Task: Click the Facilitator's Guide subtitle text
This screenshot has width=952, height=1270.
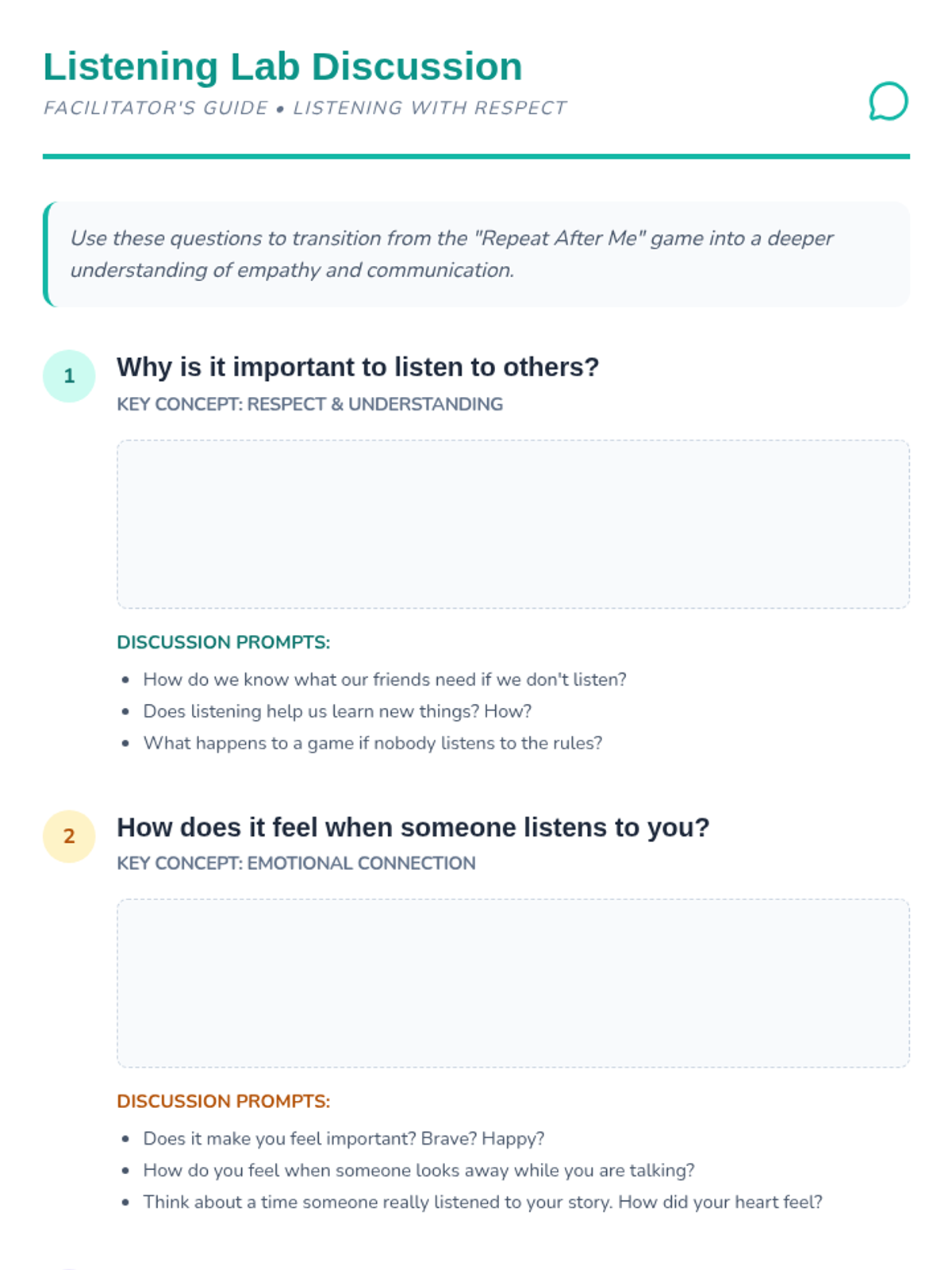Action: coord(305,108)
